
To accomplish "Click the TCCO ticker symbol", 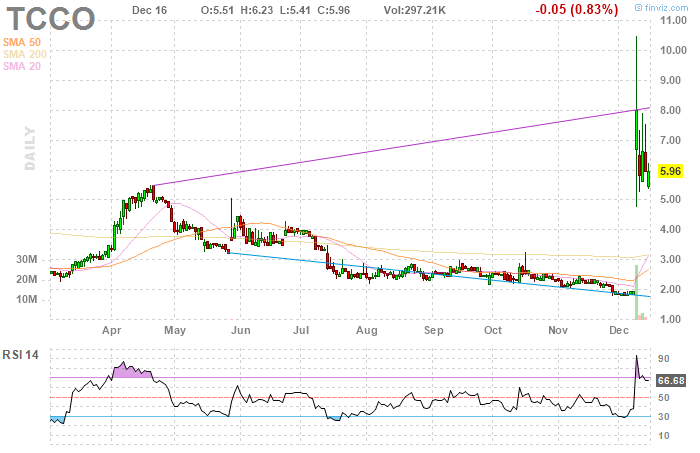I will [55, 18].
